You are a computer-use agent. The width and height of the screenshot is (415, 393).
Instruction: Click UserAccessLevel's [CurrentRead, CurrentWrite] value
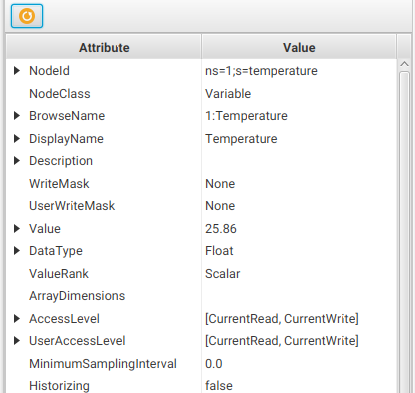click(282, 341)
